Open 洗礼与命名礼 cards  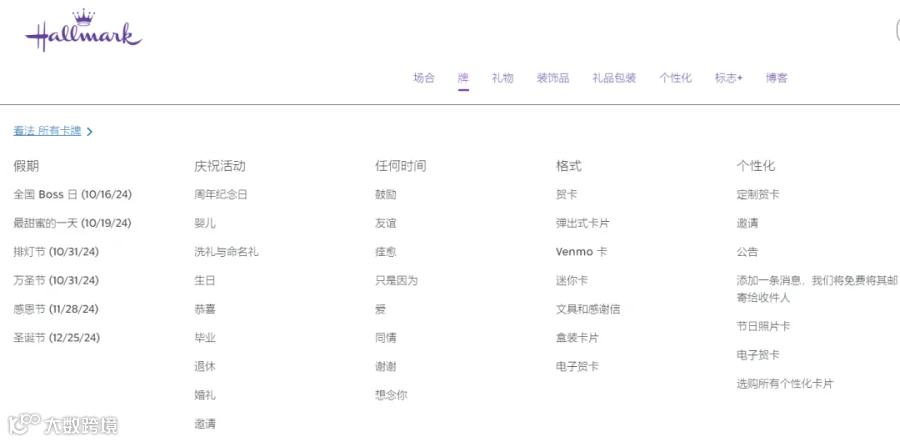pos(226,252)
